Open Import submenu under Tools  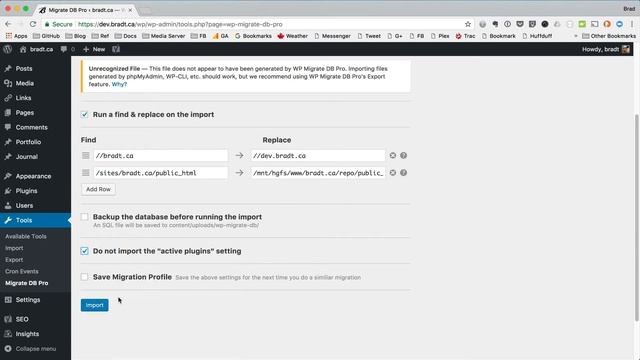tap(14, 248)
